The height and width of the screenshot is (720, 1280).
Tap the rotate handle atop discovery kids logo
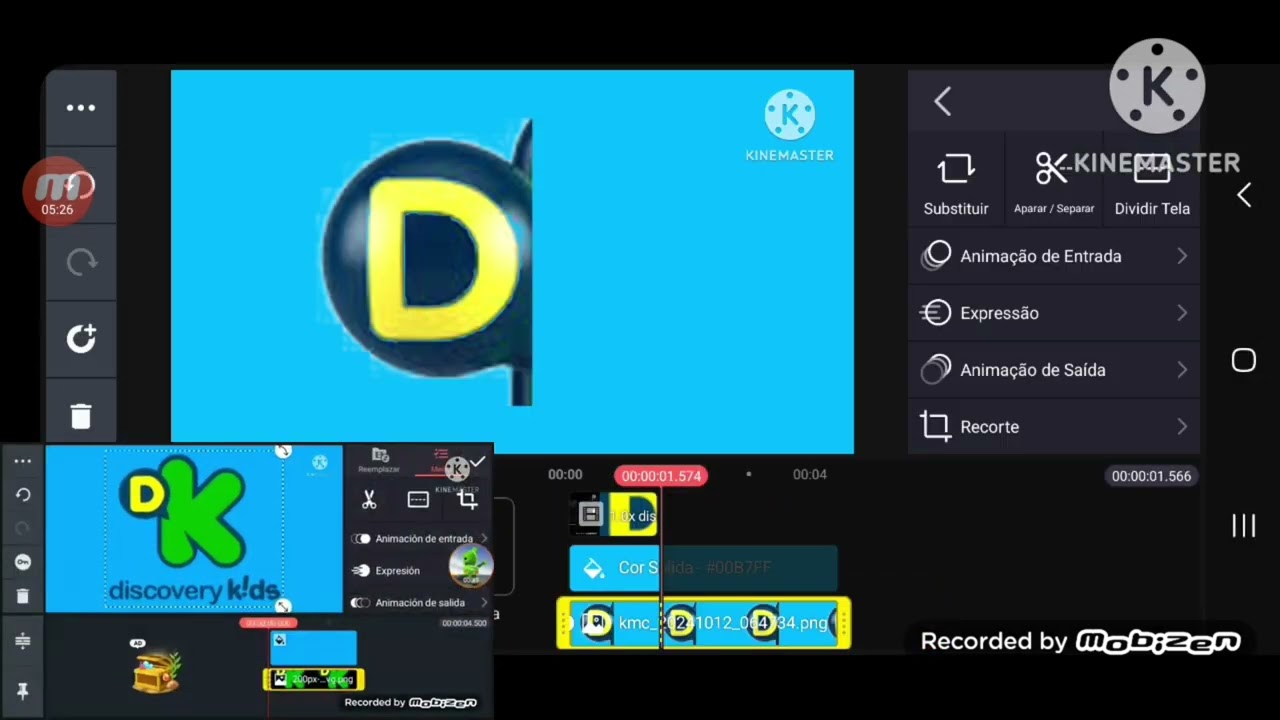(283, 452)
